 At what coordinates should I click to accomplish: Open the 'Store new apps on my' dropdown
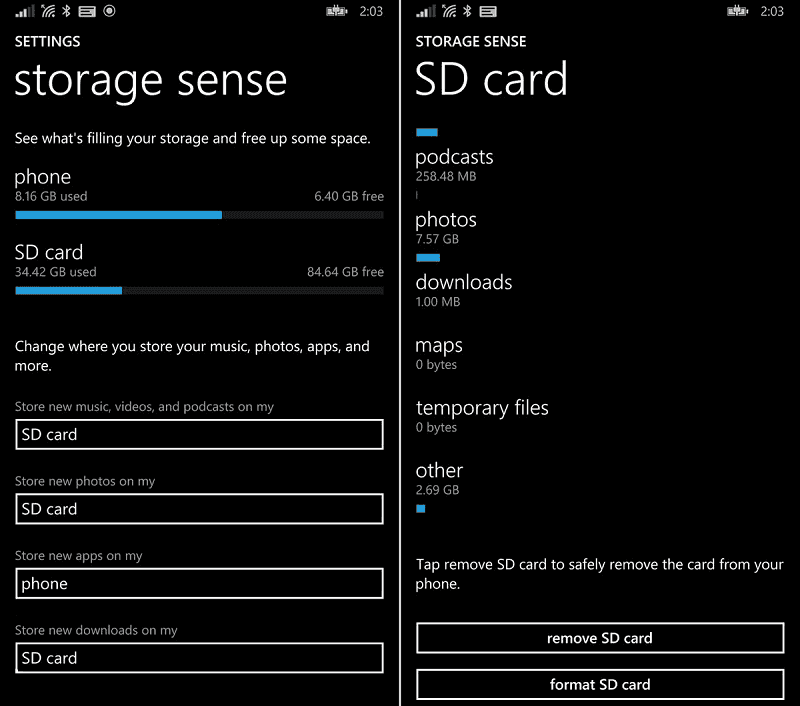tap(199, 583)
